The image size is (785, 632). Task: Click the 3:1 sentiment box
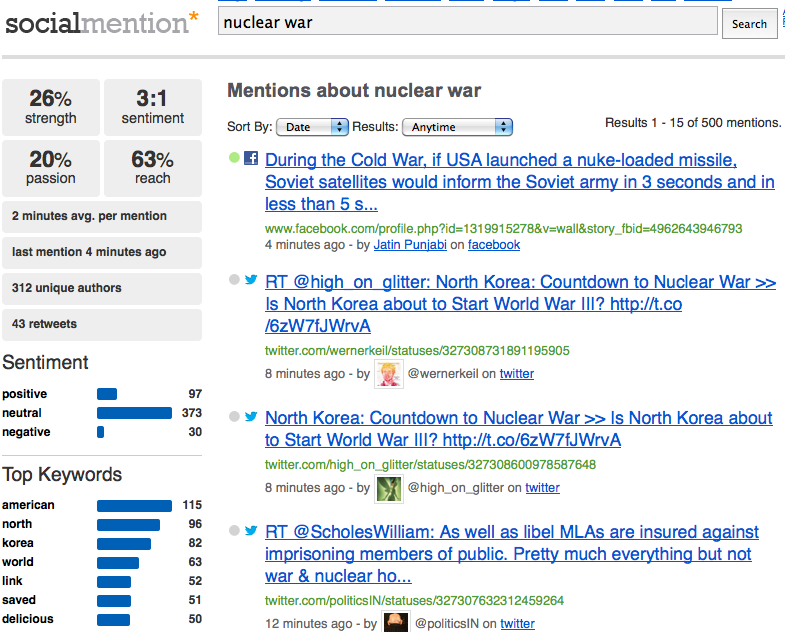153,107
